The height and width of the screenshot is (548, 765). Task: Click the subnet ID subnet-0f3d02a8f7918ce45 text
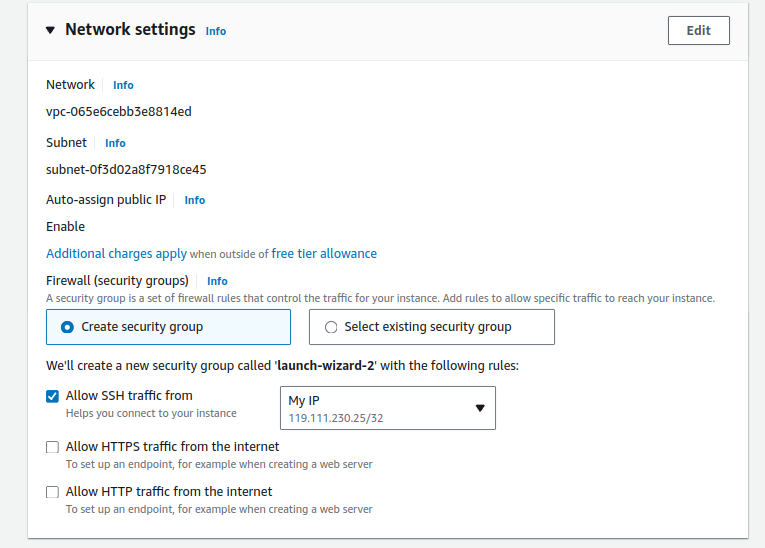[126, 170]
